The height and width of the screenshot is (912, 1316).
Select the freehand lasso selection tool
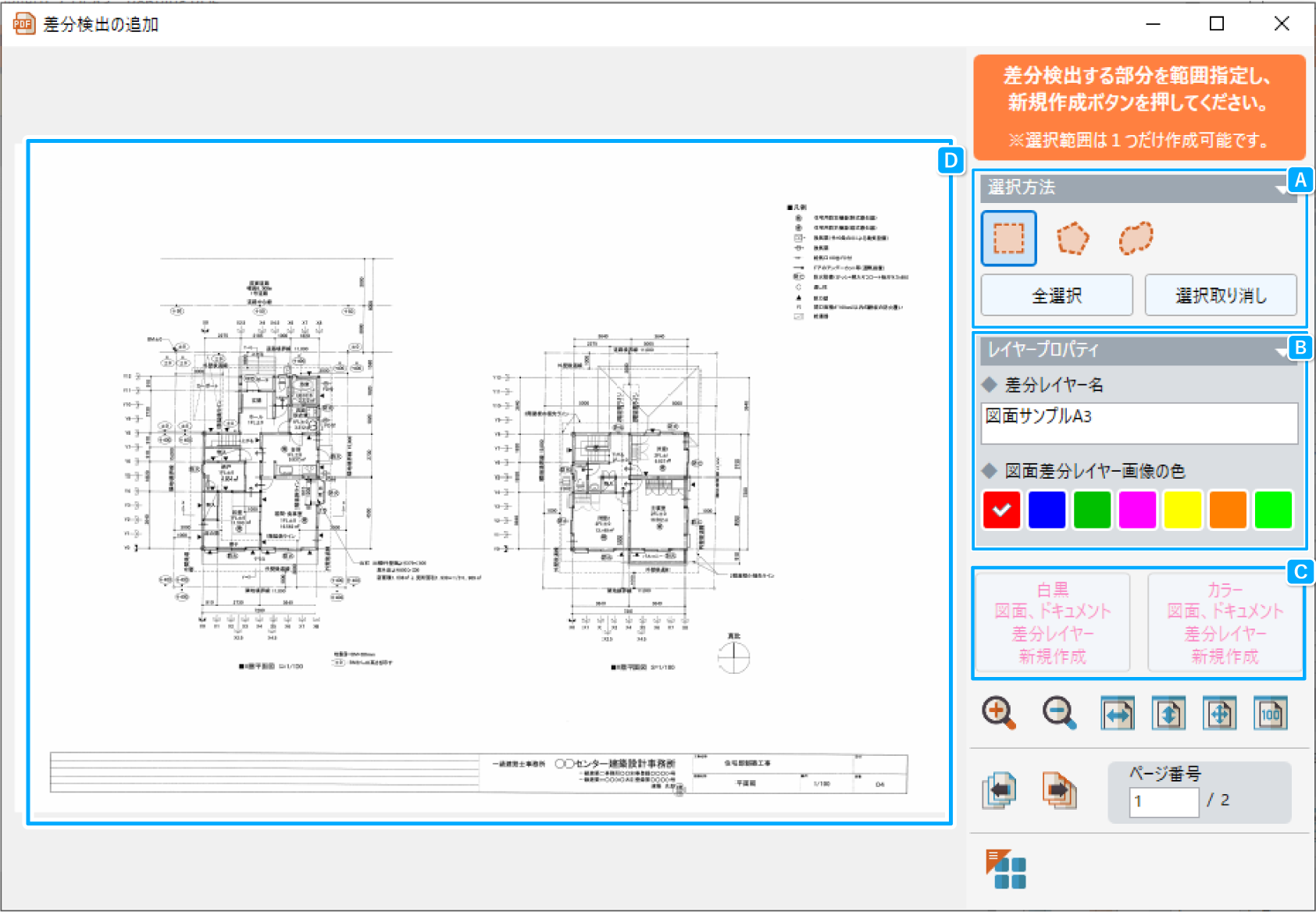pos(1136,238)
